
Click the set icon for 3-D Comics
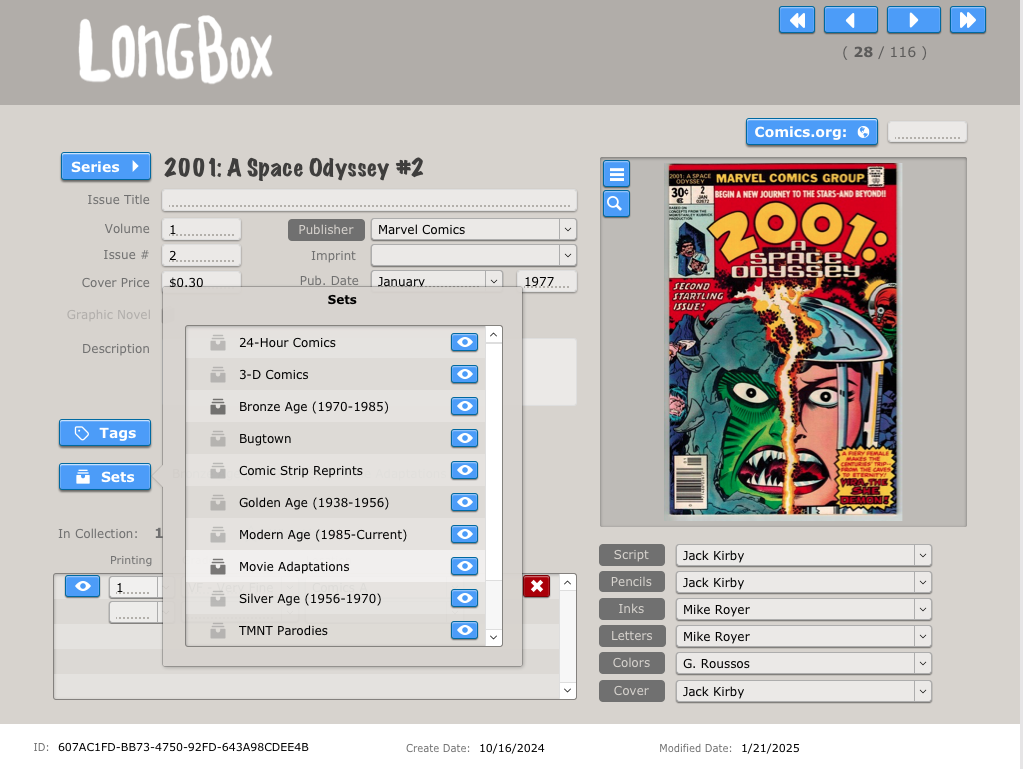218,375
